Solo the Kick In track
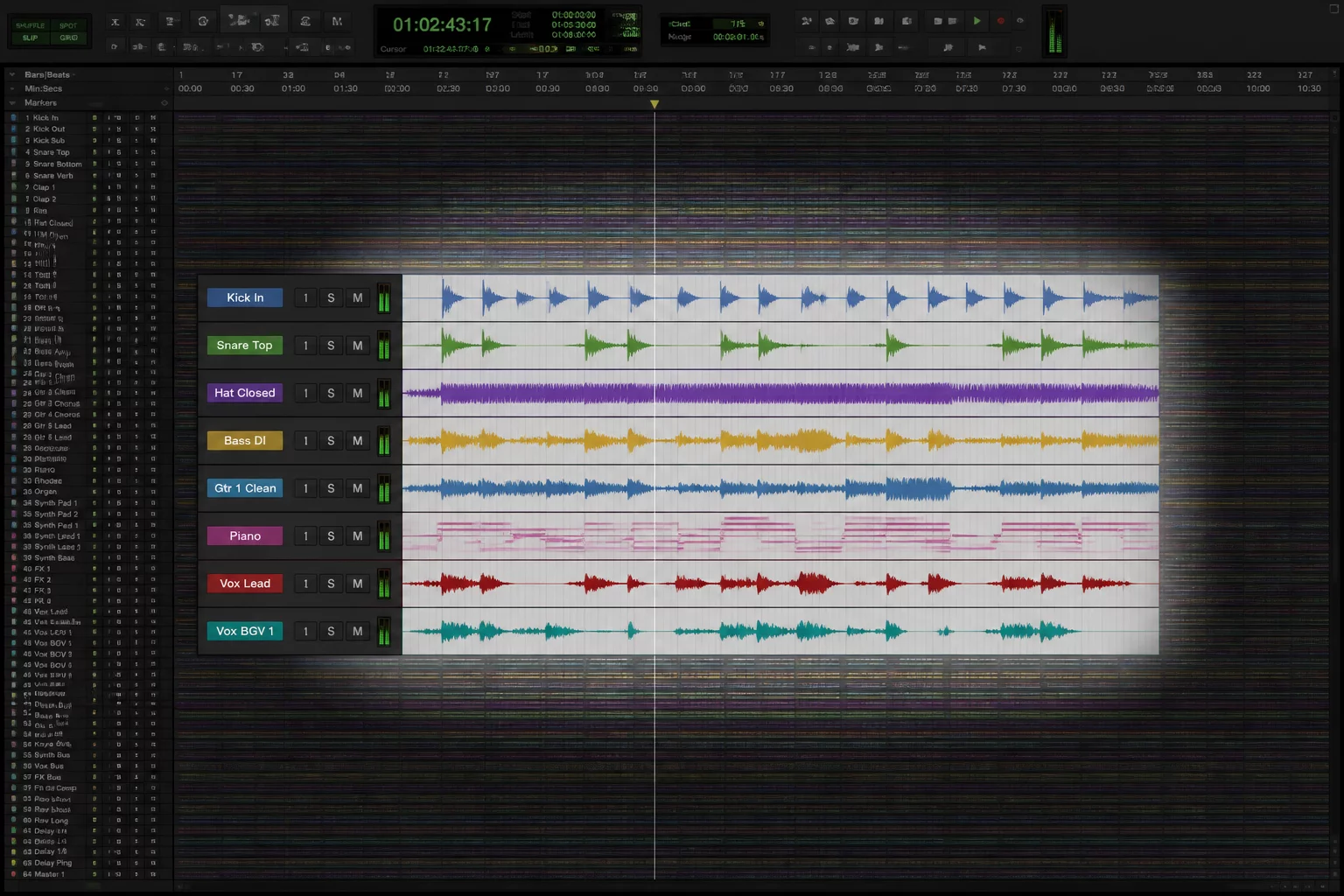The image size is (1344, 896). (331, 297)
